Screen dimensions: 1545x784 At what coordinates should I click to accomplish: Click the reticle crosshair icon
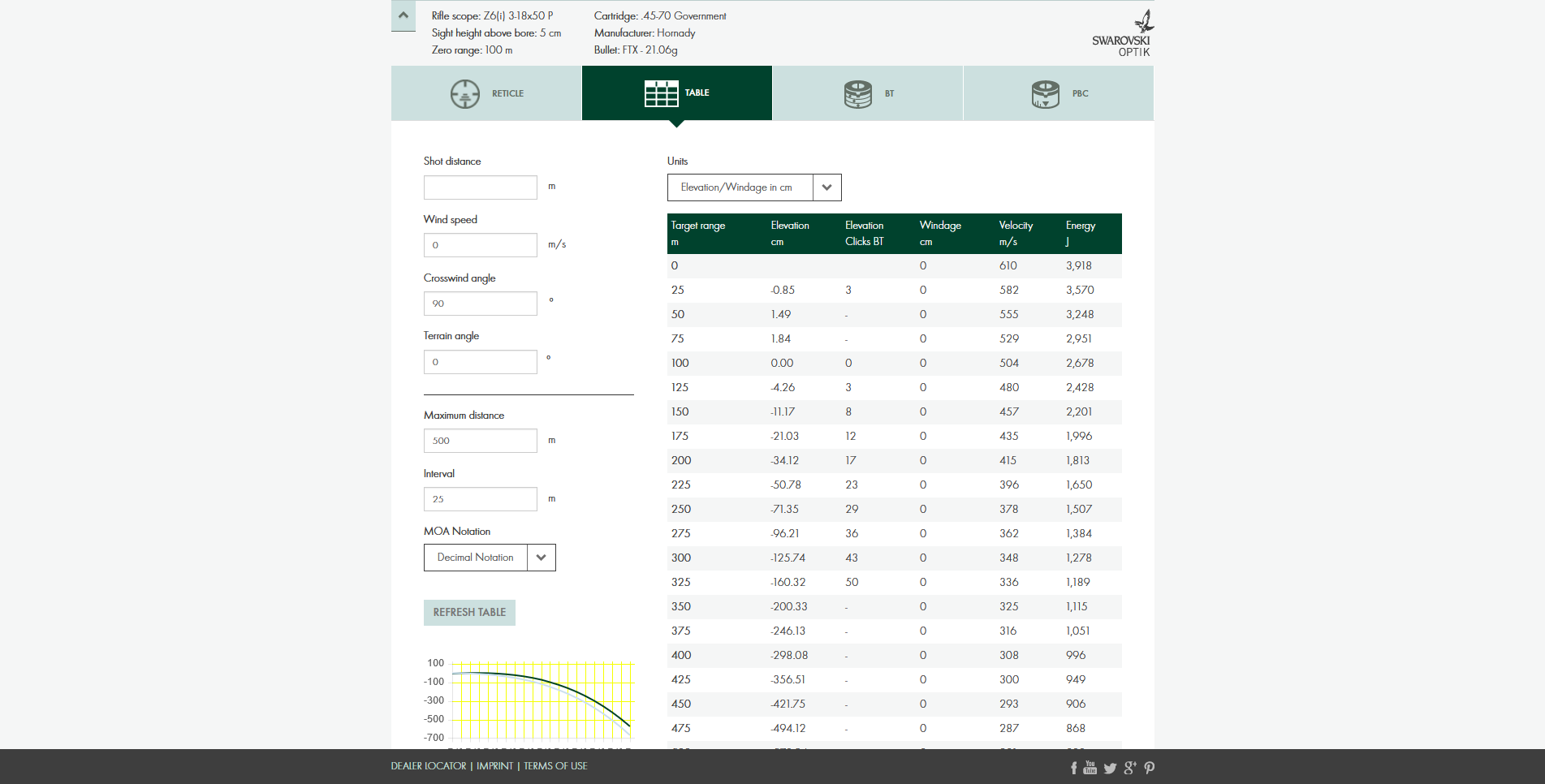click(465, 94)
